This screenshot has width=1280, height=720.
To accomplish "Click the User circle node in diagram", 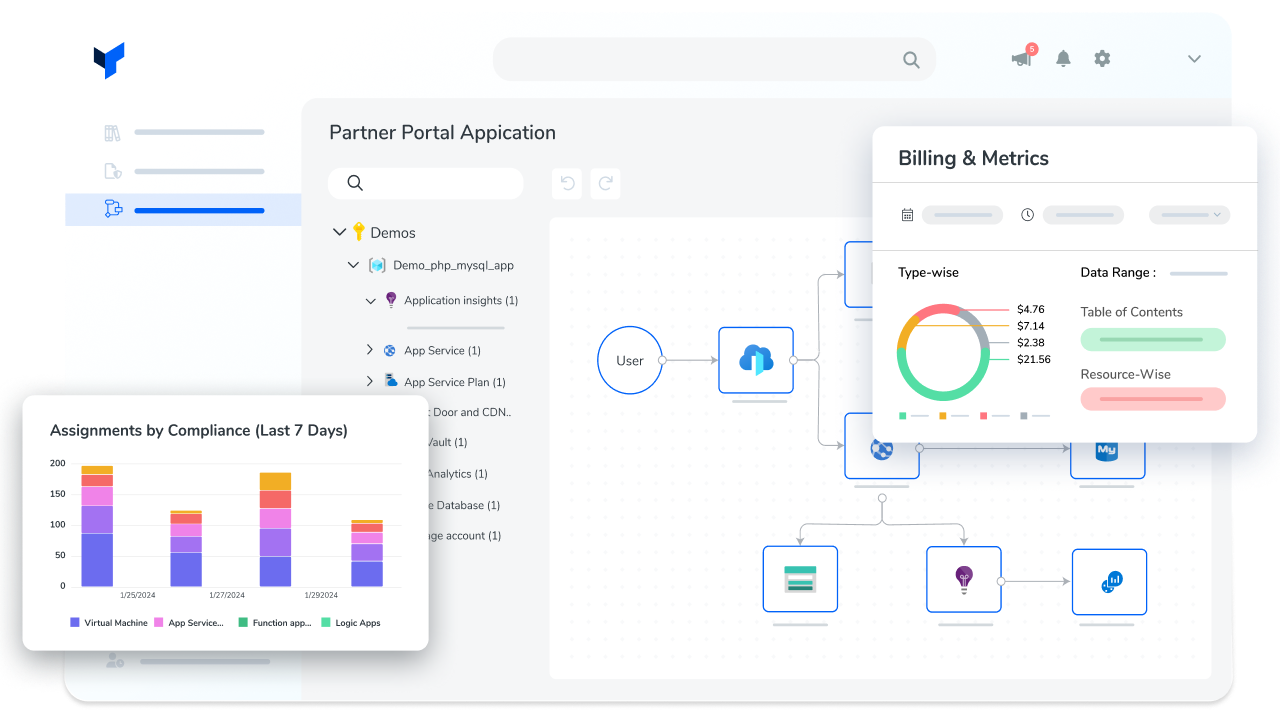I will (630, 360).
